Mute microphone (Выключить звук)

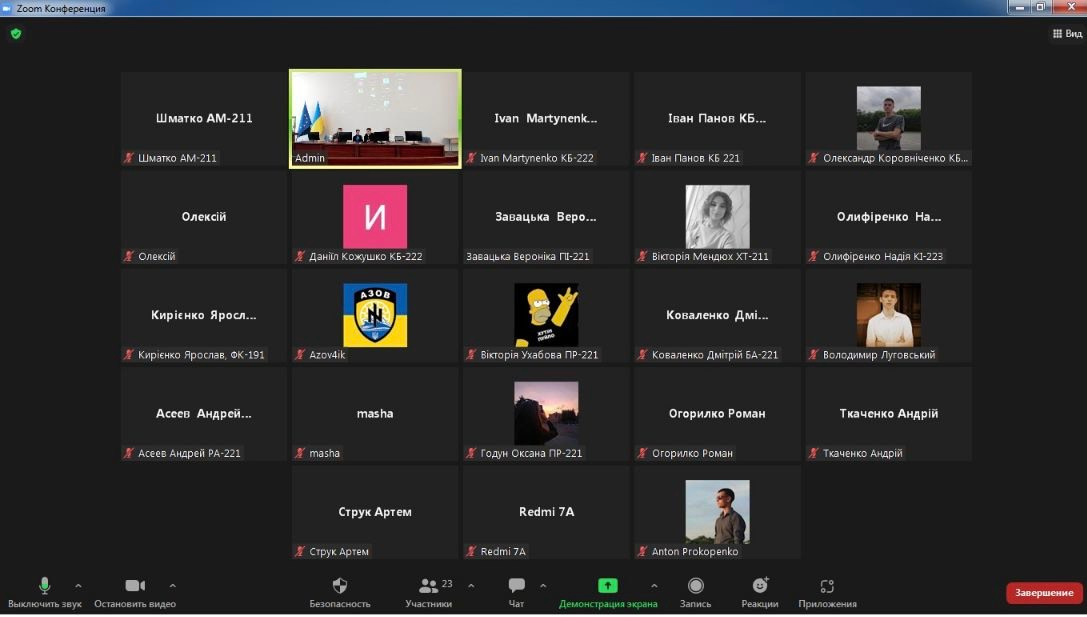coord(44,587)
